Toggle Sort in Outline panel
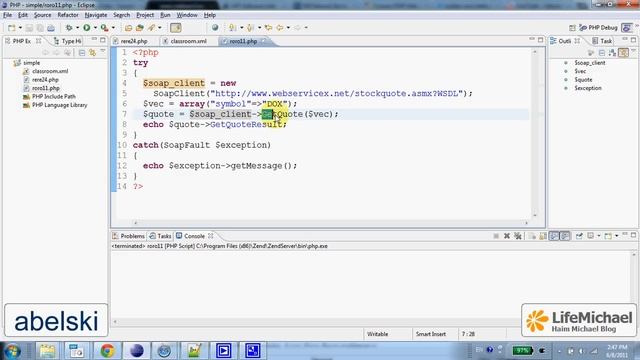640x360 pixels. (612, 53)
